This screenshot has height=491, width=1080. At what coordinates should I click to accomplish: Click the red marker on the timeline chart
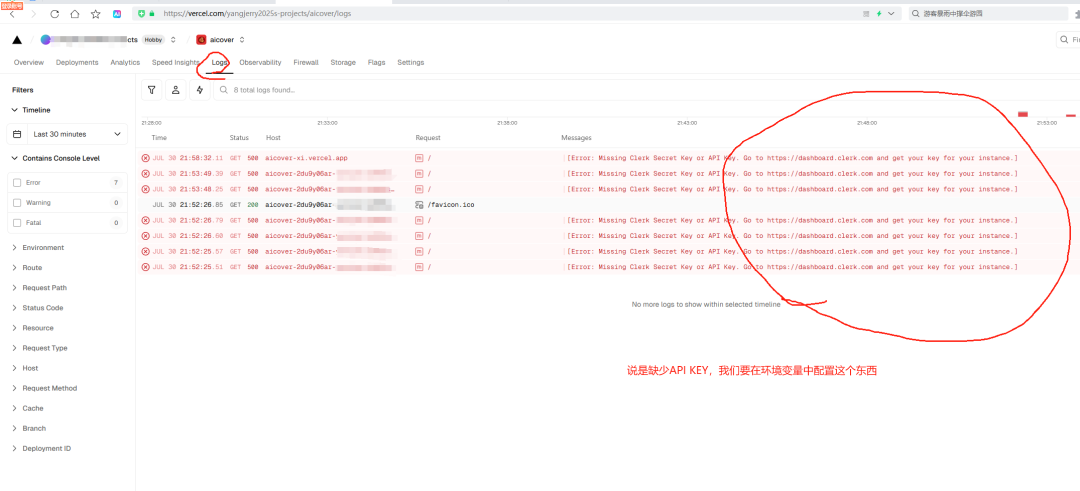tap(1022, 115)
